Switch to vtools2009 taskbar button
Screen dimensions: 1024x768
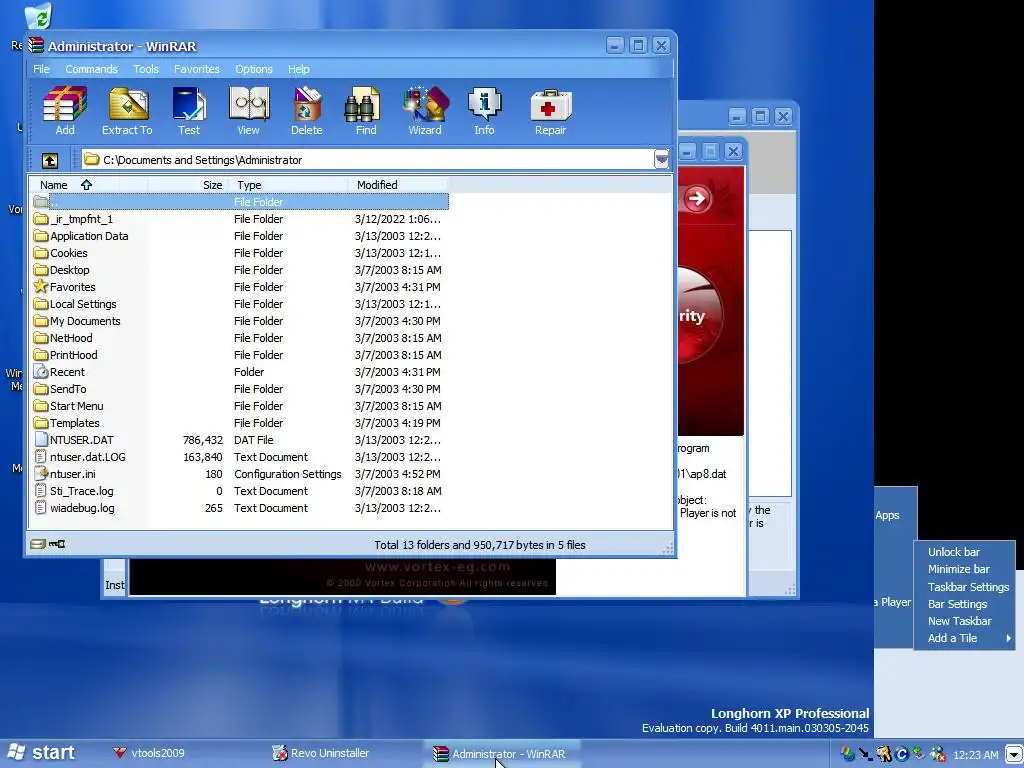148,753
